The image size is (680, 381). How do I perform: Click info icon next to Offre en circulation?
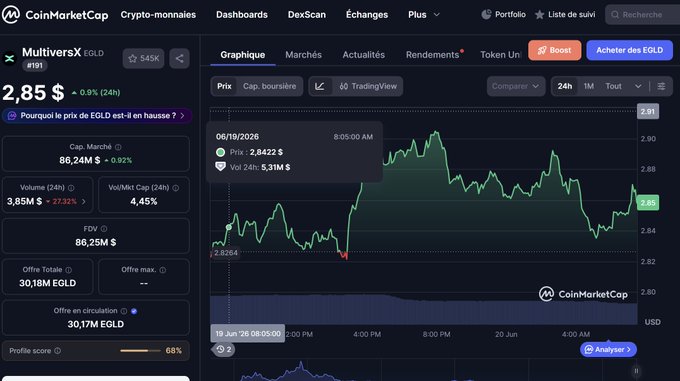pos(124,311)
